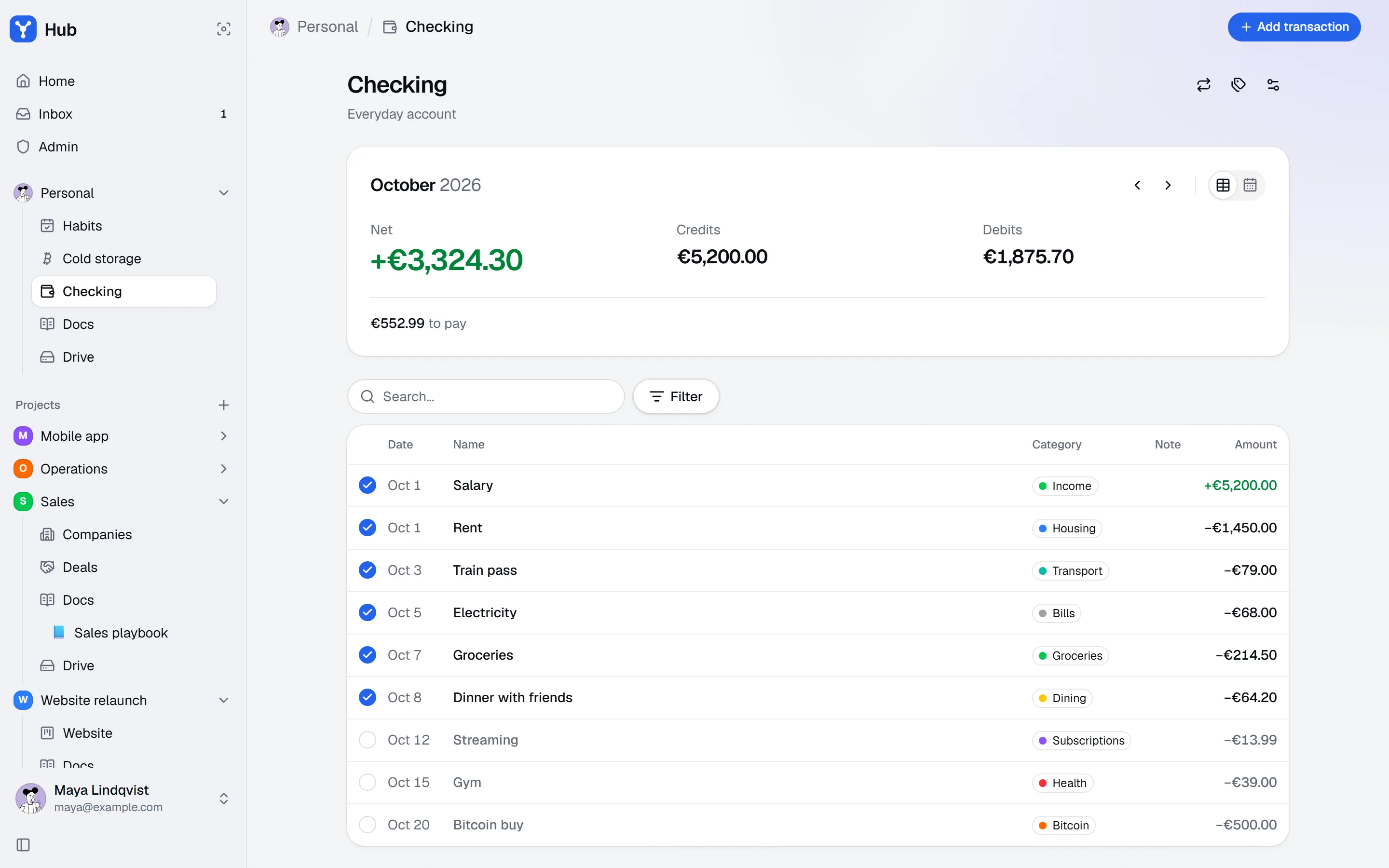Open the Filter button
The height and width of the screenshot is (868, 1389).
[676, 396]
